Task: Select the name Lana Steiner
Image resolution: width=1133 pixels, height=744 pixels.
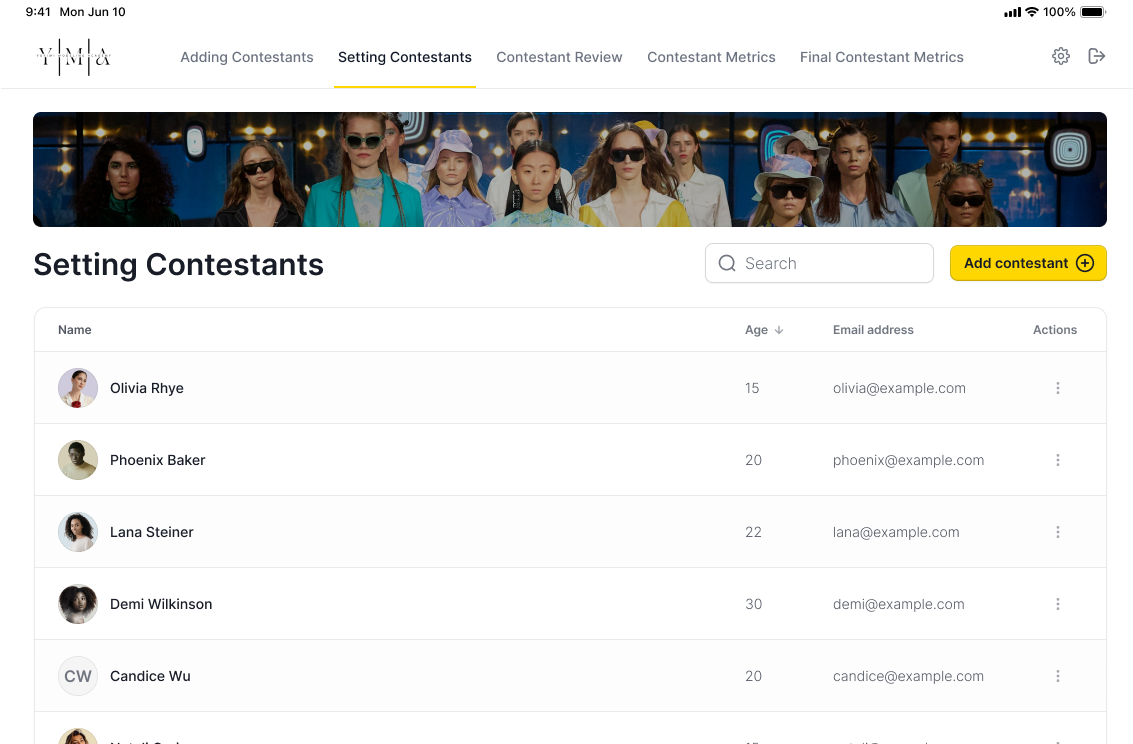Action: click(152, 532)
